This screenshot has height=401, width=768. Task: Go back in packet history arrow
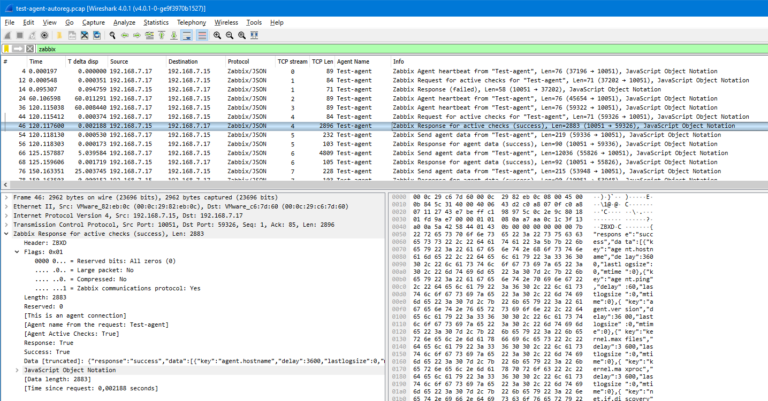pyautogui.click(x=124, y=35)
